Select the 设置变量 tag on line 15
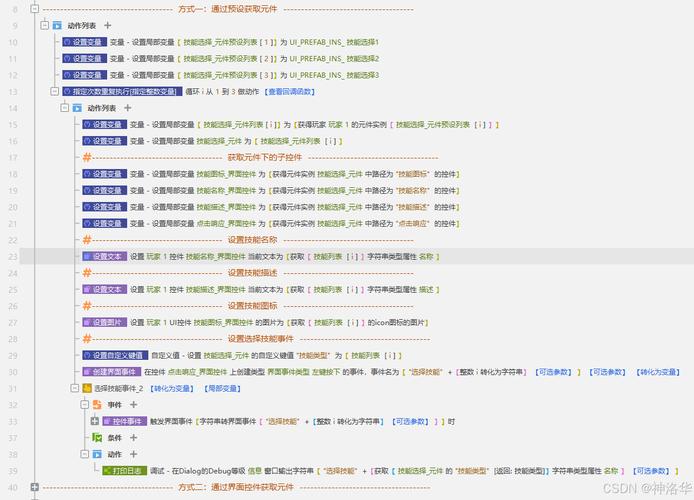Image resolution: width=694 pixels, height=500 pixels. pos(104,125)
